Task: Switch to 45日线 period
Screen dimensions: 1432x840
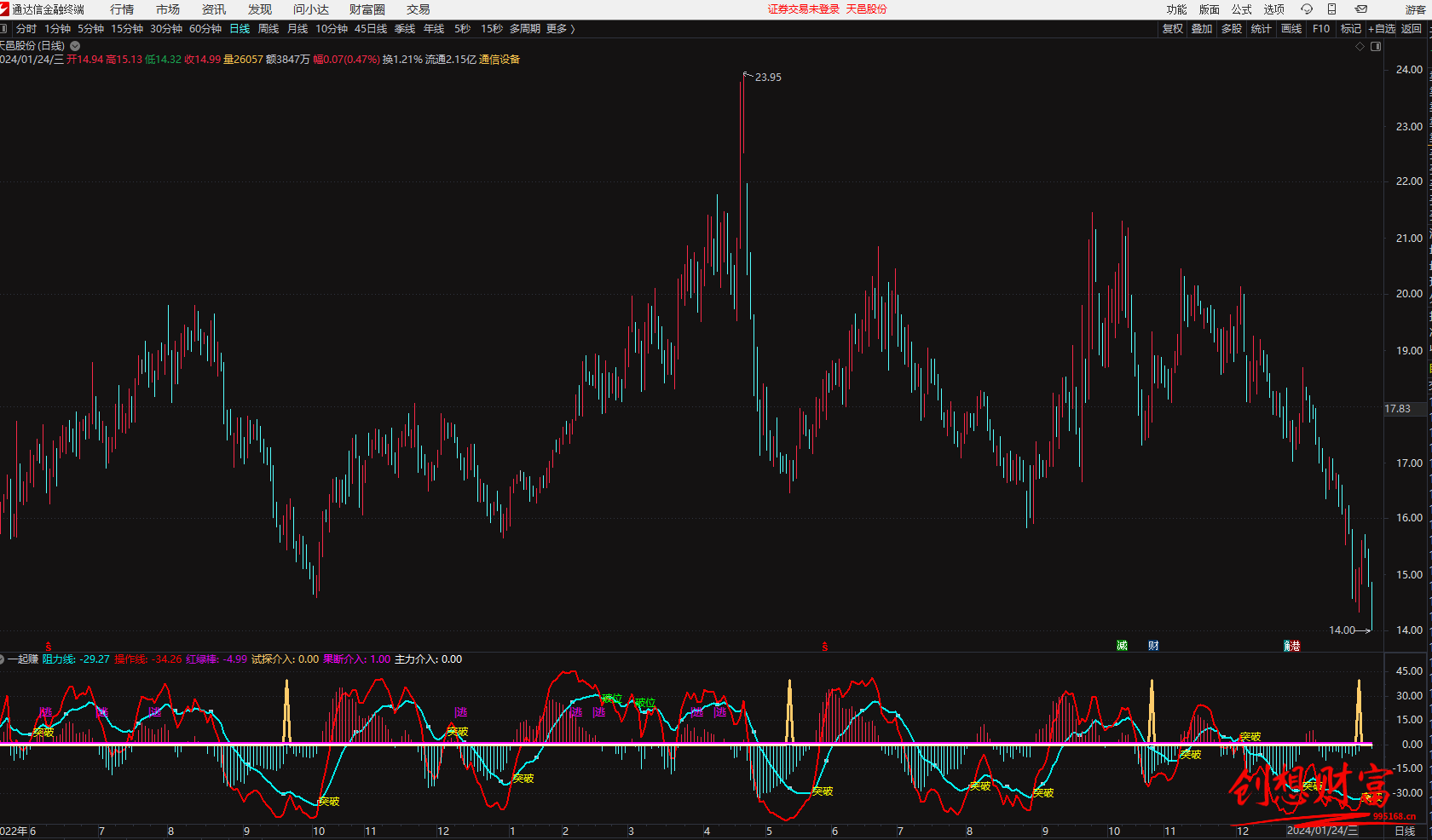Action: click(x=371, y=28)
